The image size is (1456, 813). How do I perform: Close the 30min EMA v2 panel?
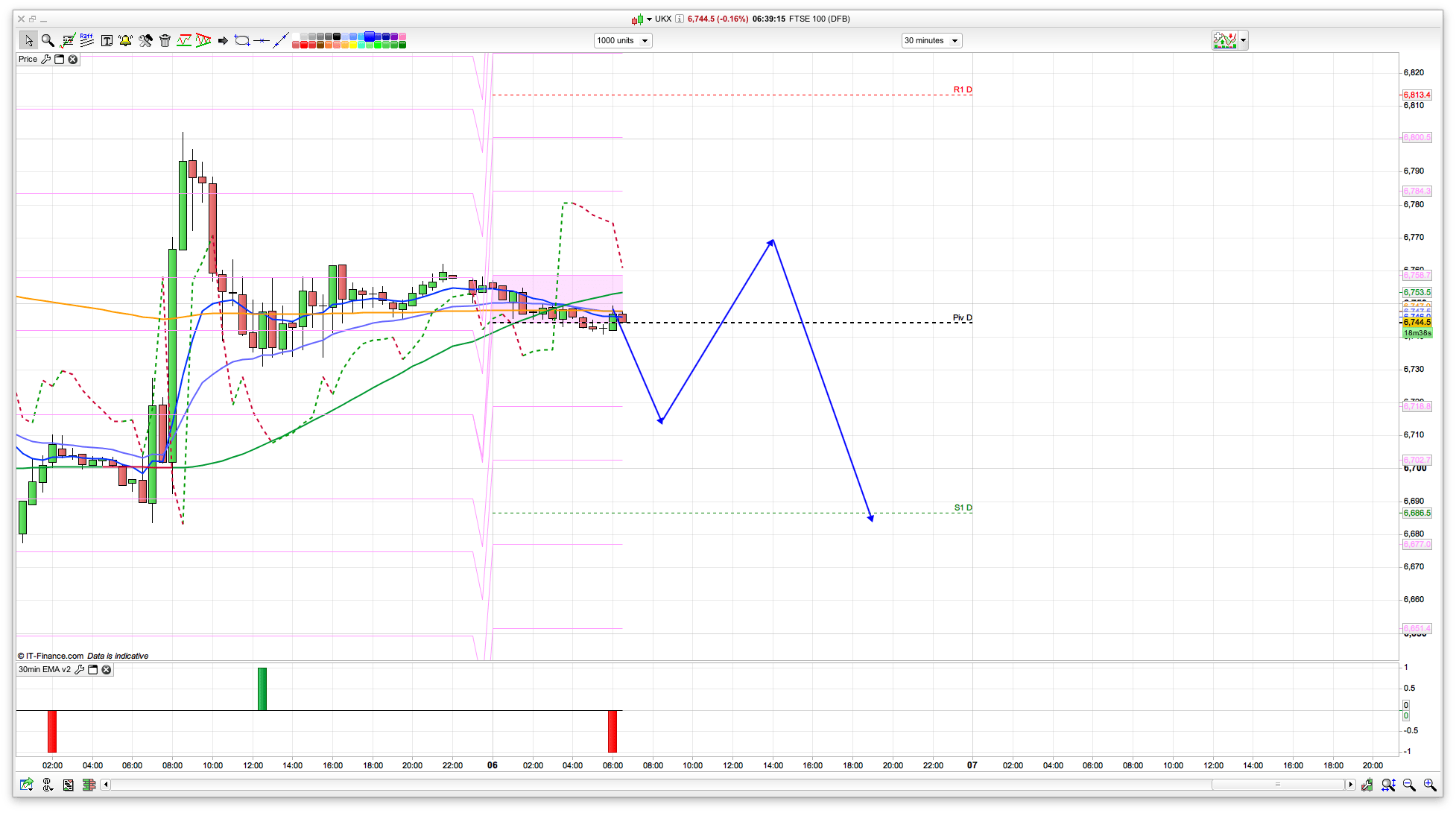(x=107, y=670)
